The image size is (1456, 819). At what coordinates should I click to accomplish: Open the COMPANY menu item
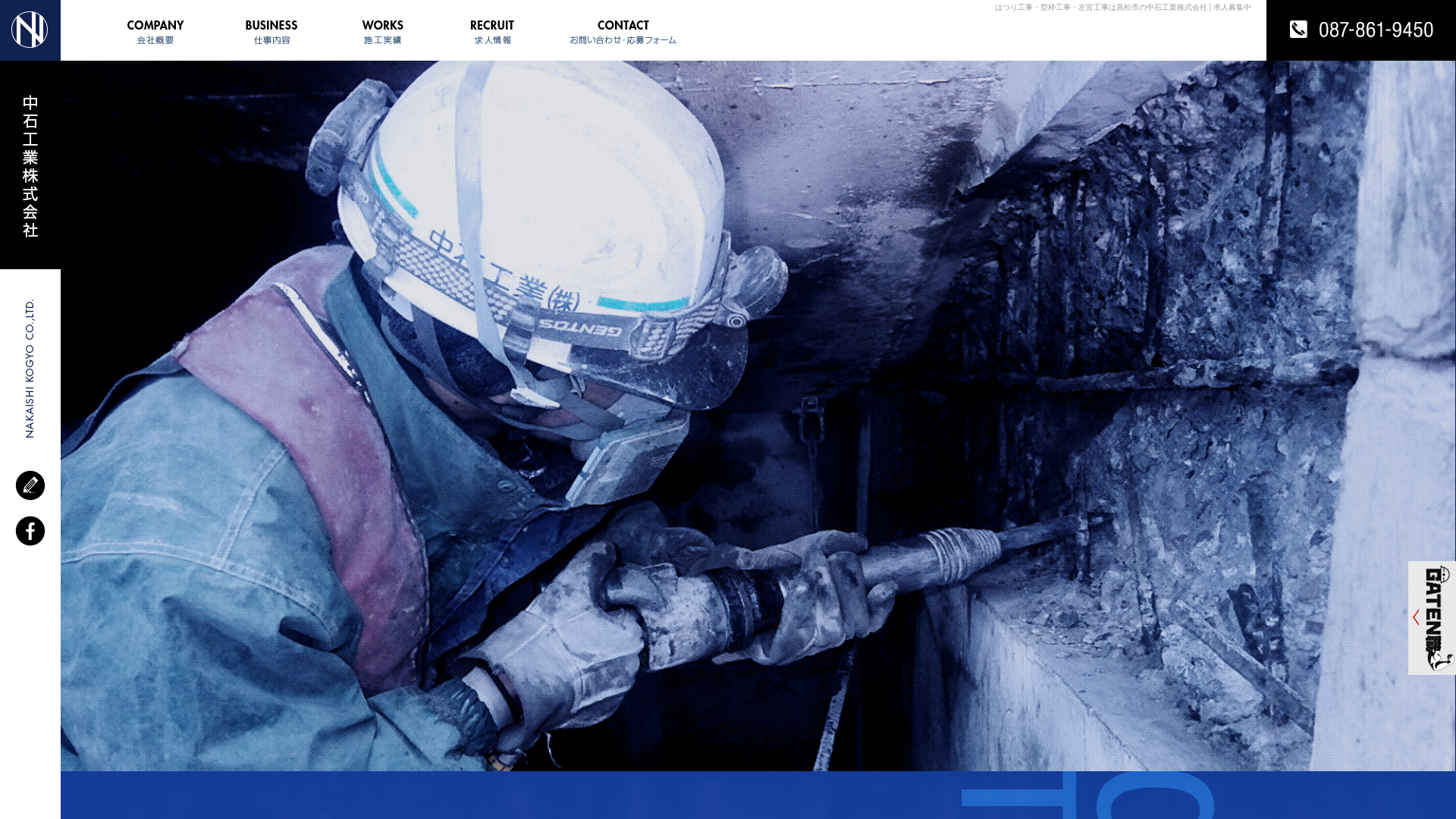click(x=155, y=25)
